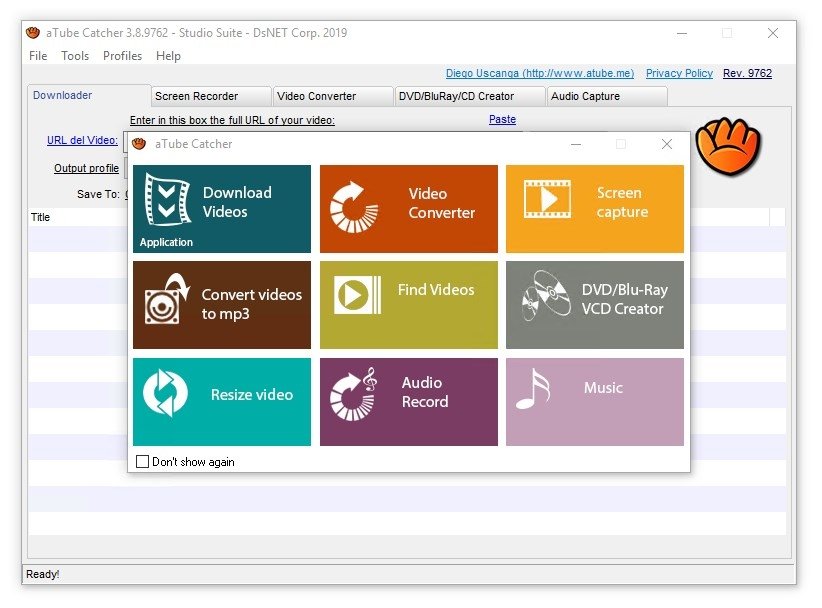Image resolution: width=822 pixels, height=608 pixels.
Task: Open the Profiles menu
Action: tap(122, 56)
